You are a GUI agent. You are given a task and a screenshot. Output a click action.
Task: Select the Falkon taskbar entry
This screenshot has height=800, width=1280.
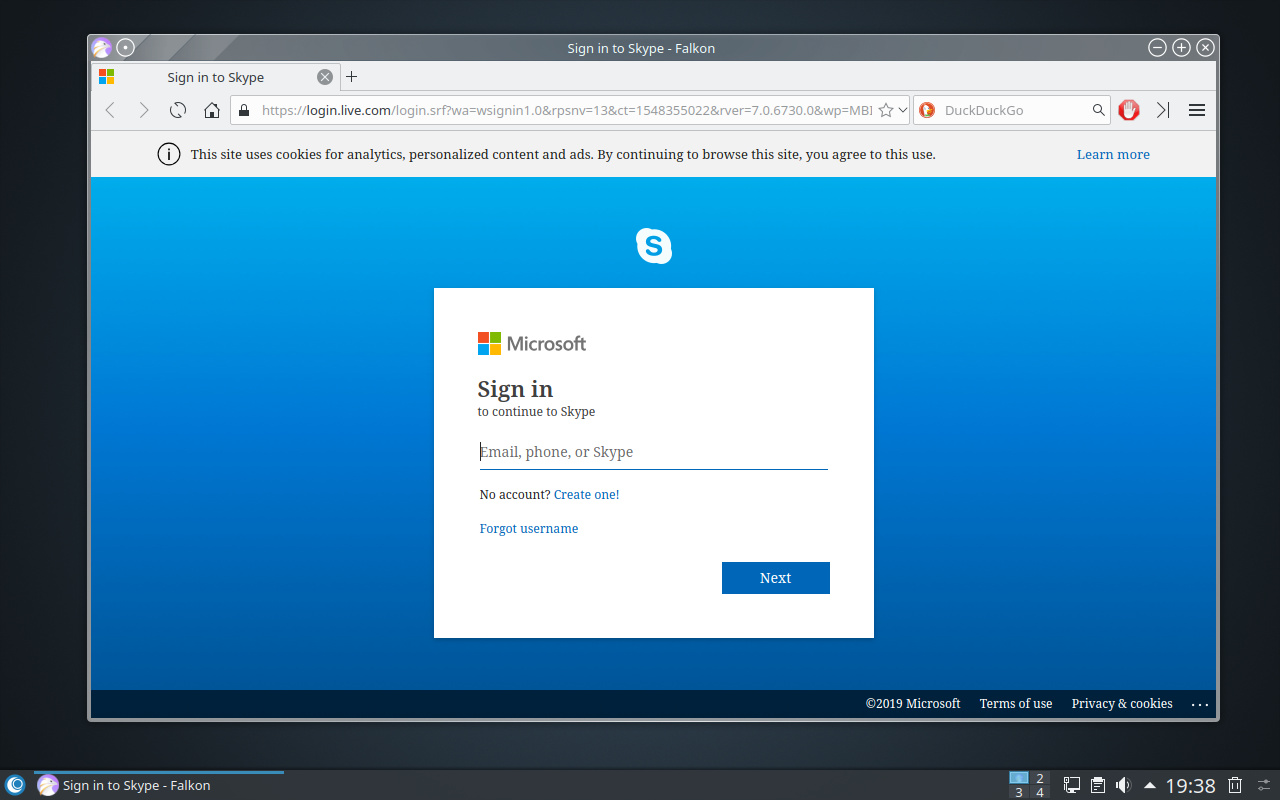click(x=159, y=785)
